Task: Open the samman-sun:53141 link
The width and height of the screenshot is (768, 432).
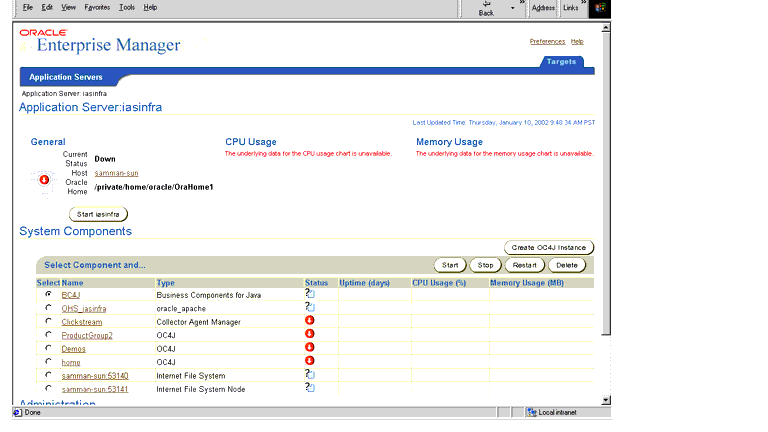Action: pyautogui.click(x=95, y=389)
